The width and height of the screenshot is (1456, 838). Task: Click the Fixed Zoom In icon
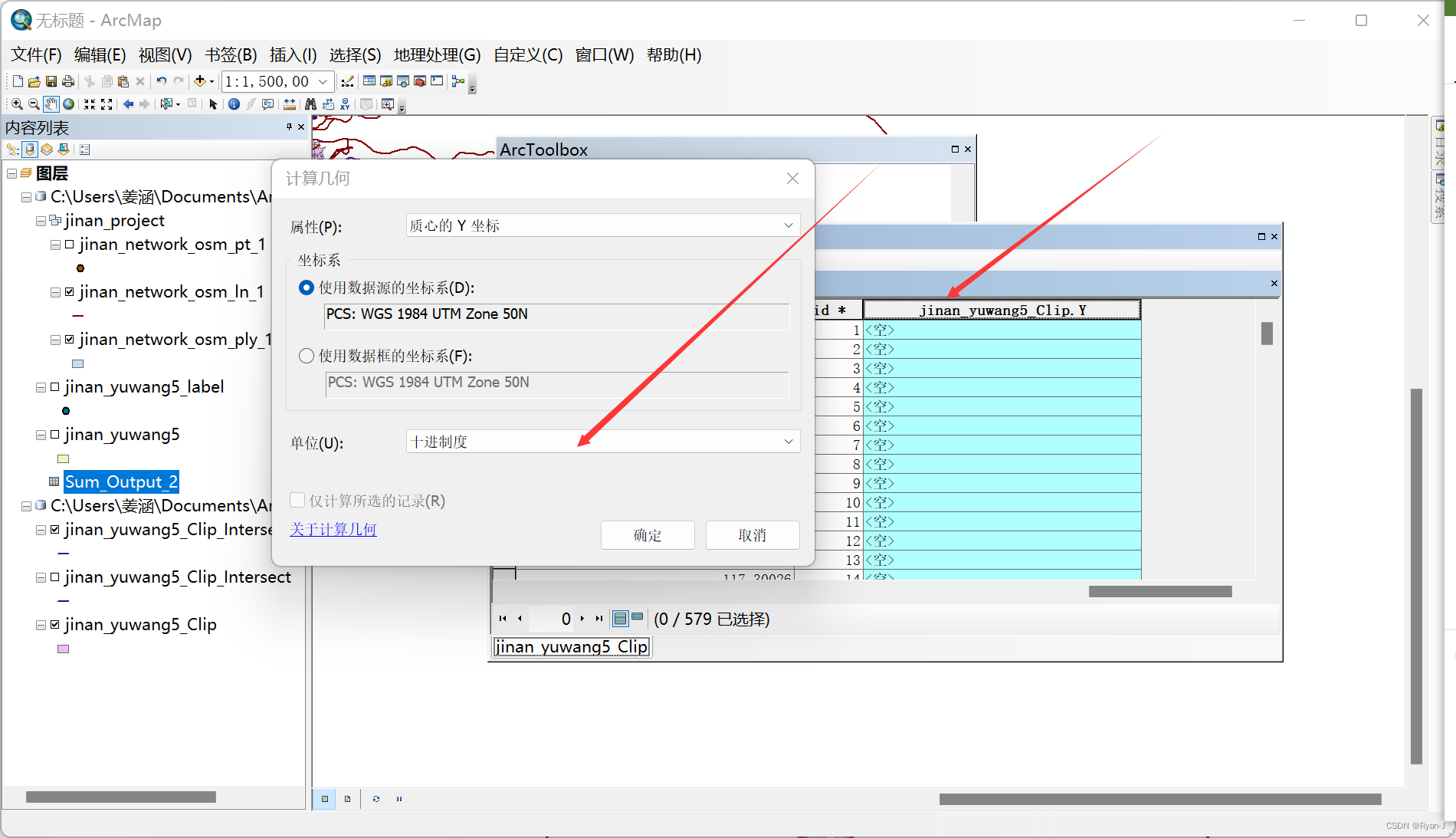coord(90,104)
